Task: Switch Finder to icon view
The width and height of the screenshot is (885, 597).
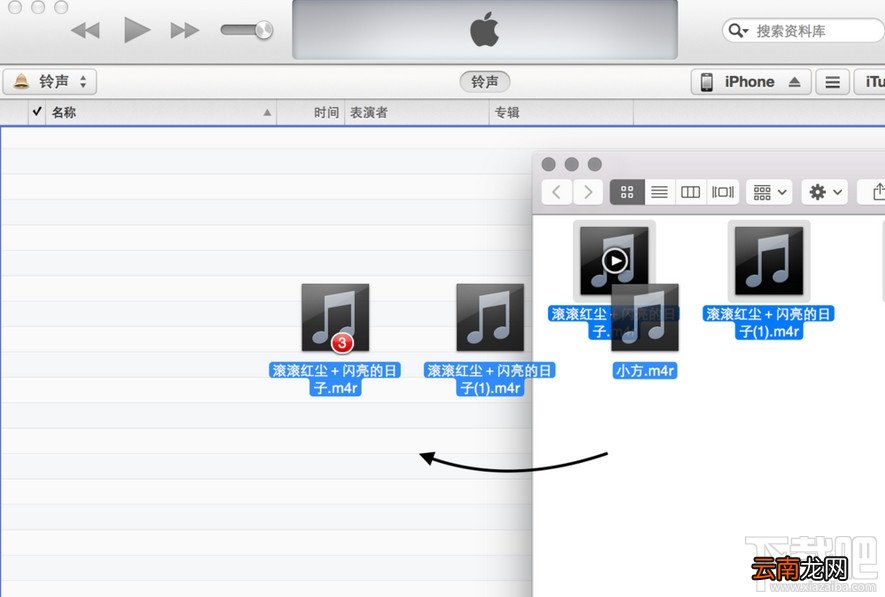Action: click(x=627, y=192)
